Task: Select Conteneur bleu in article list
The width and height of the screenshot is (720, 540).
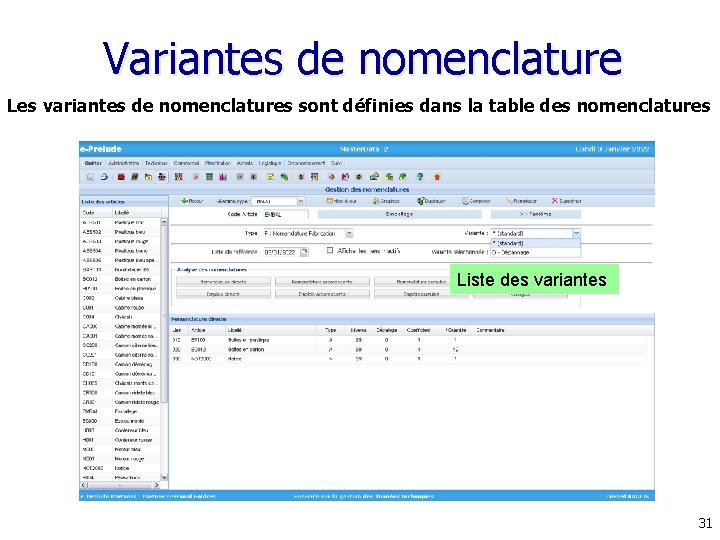Action: pos(120,430)
